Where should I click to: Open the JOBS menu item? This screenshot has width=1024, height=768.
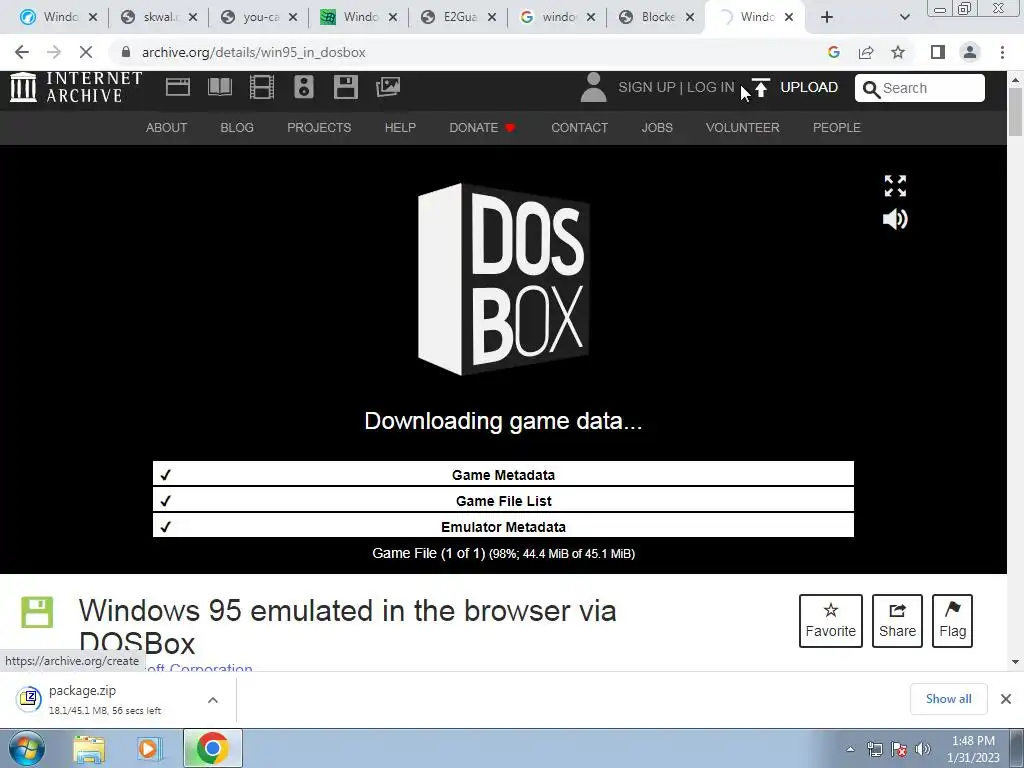pyautogui.click(x=657, y=127)
